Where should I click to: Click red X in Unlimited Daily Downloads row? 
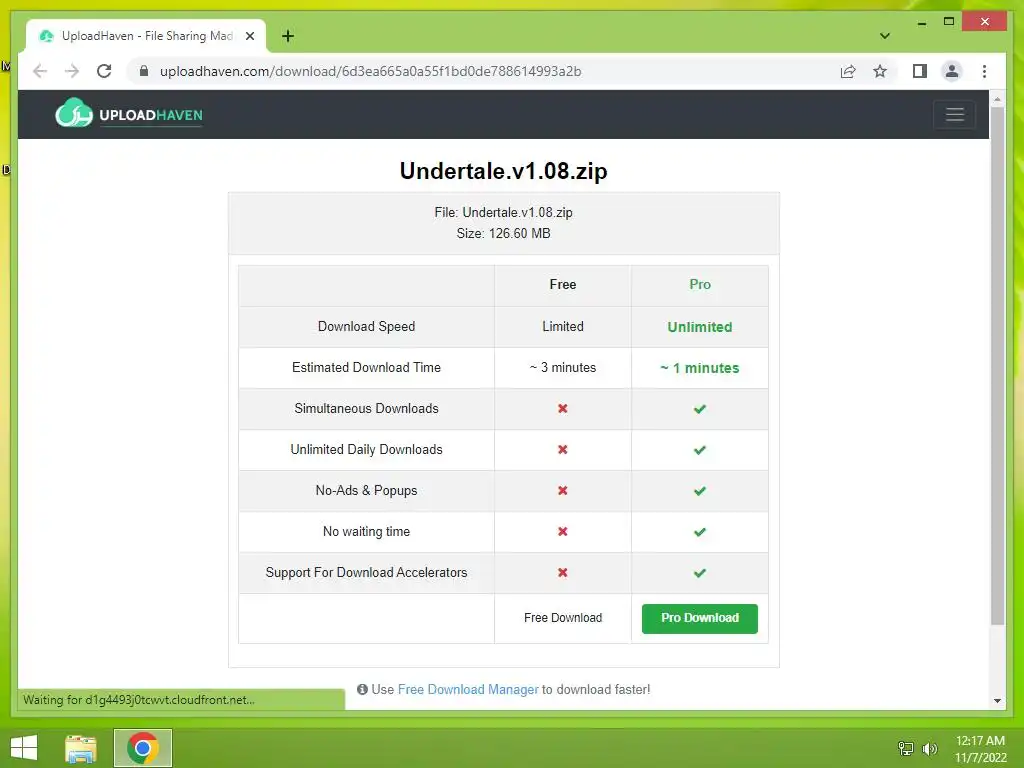[x=562, y=449]
